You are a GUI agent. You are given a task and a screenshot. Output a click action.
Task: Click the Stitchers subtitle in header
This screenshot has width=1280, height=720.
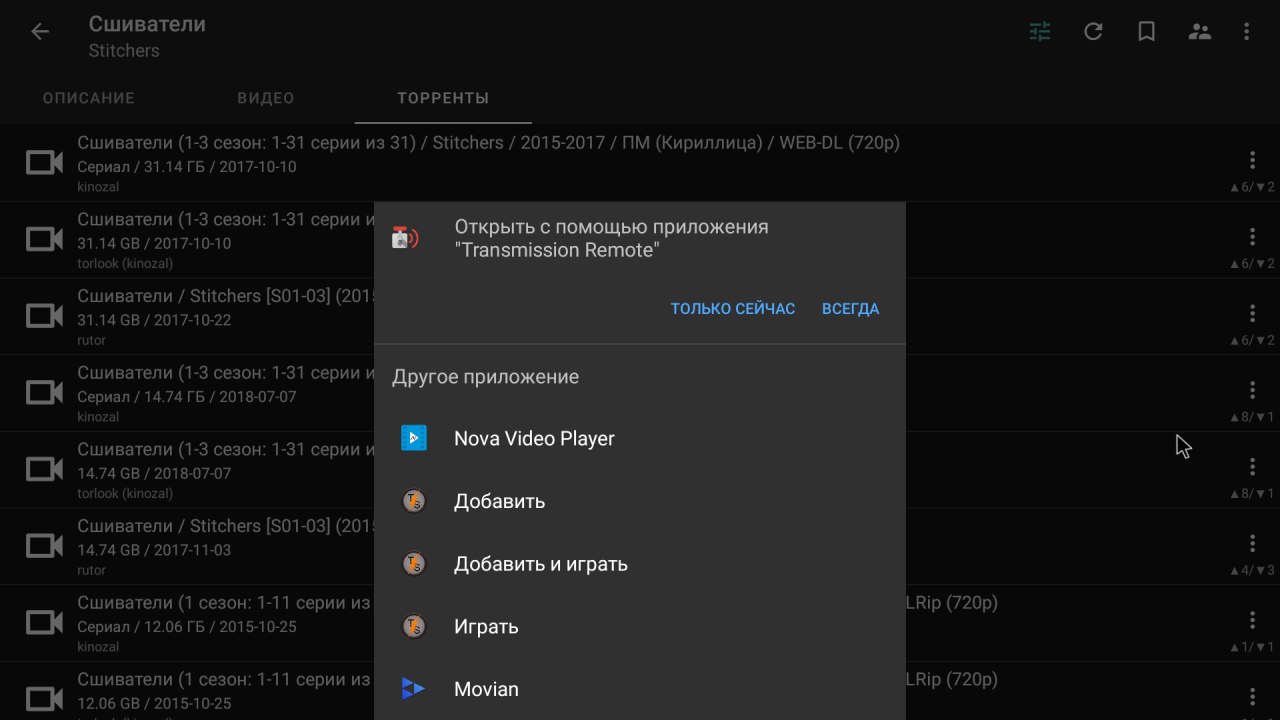[124, 50]
